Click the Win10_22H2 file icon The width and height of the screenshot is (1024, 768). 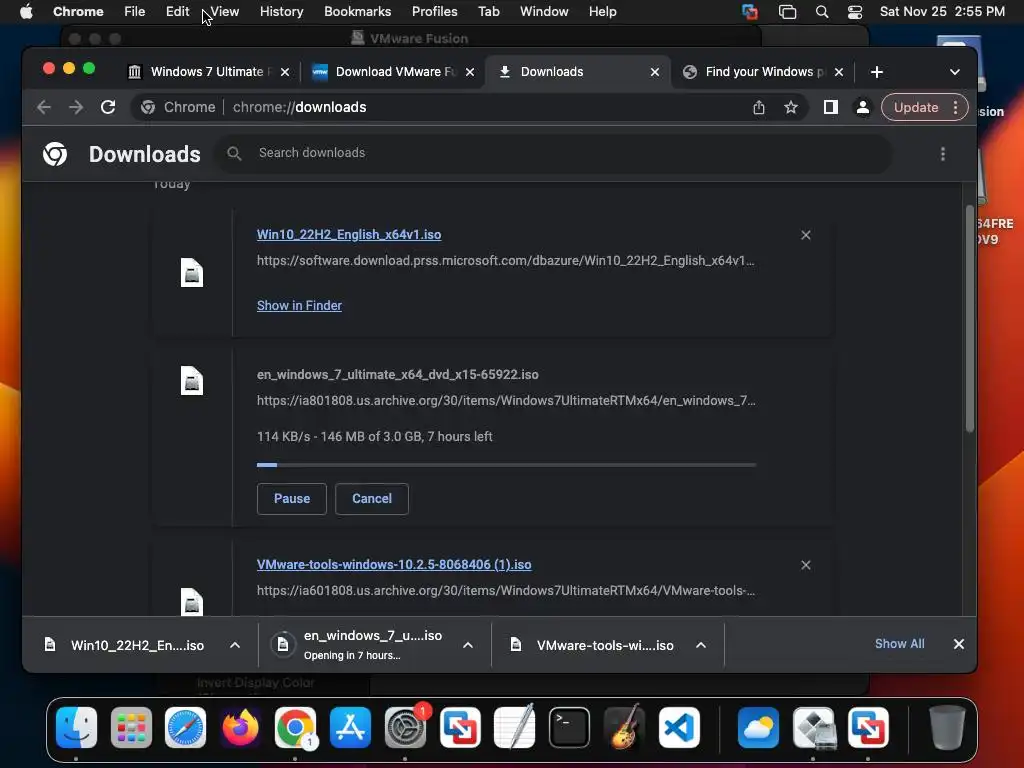coord(191,272)
